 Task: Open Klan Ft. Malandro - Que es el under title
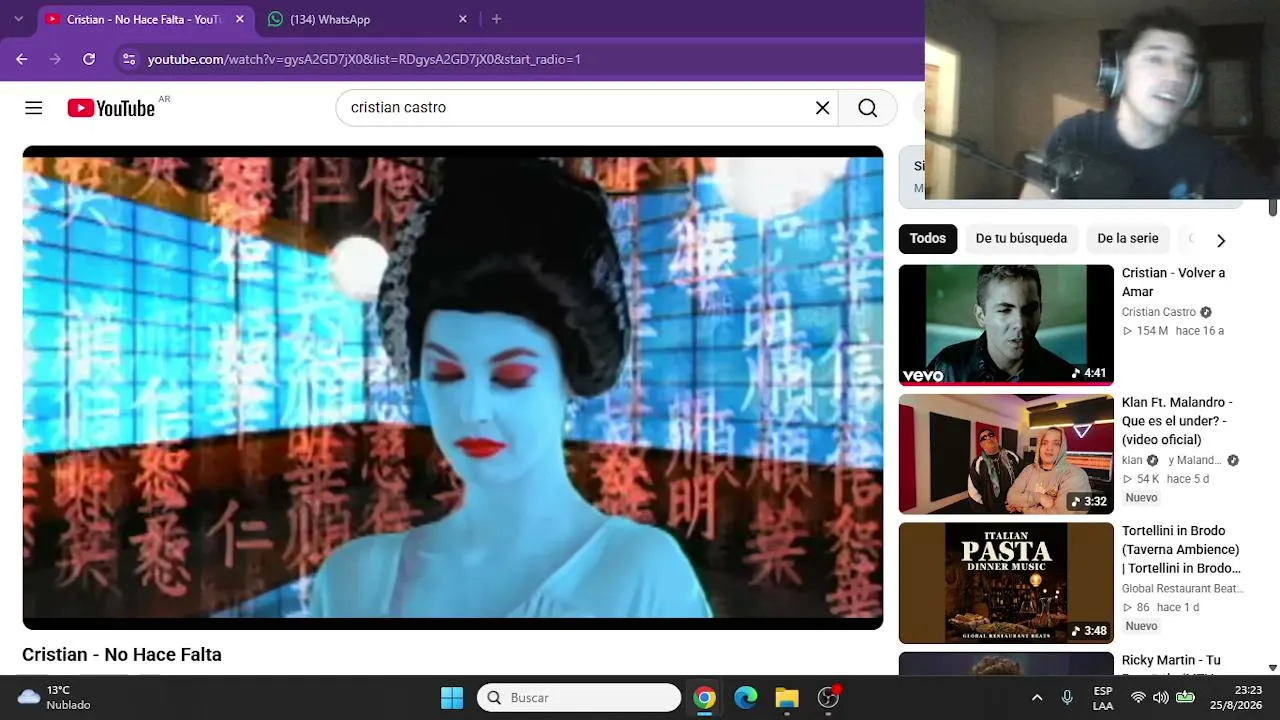(1177, 421)
